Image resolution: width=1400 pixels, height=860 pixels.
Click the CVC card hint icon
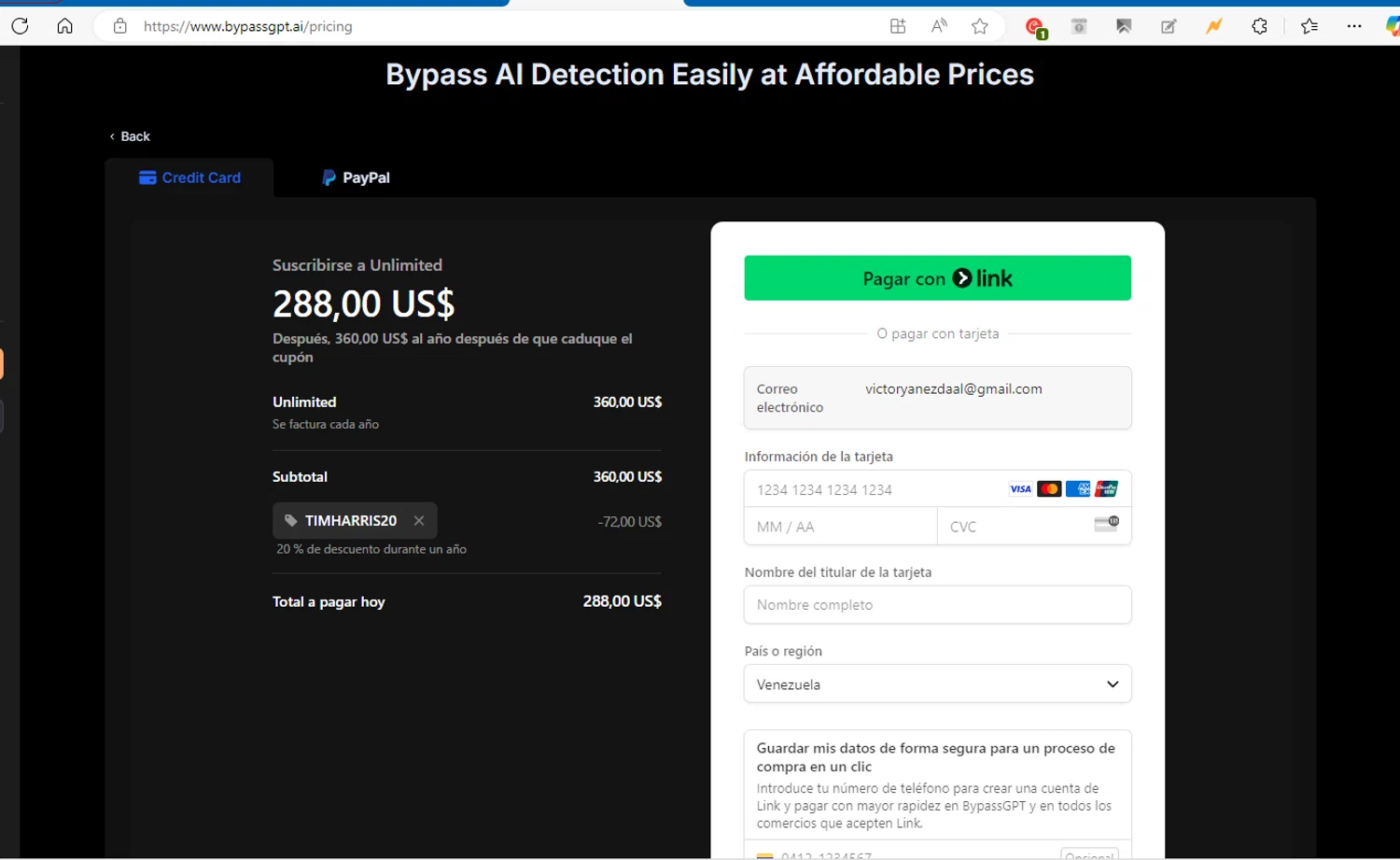[x=1107, y=524]
